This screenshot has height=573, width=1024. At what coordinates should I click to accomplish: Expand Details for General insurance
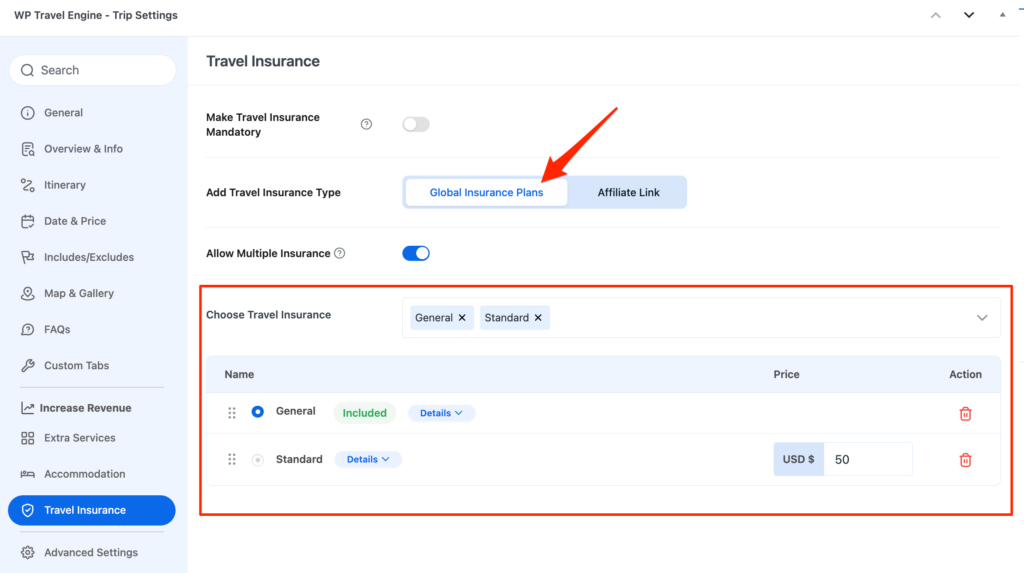[x=441, y=413]
